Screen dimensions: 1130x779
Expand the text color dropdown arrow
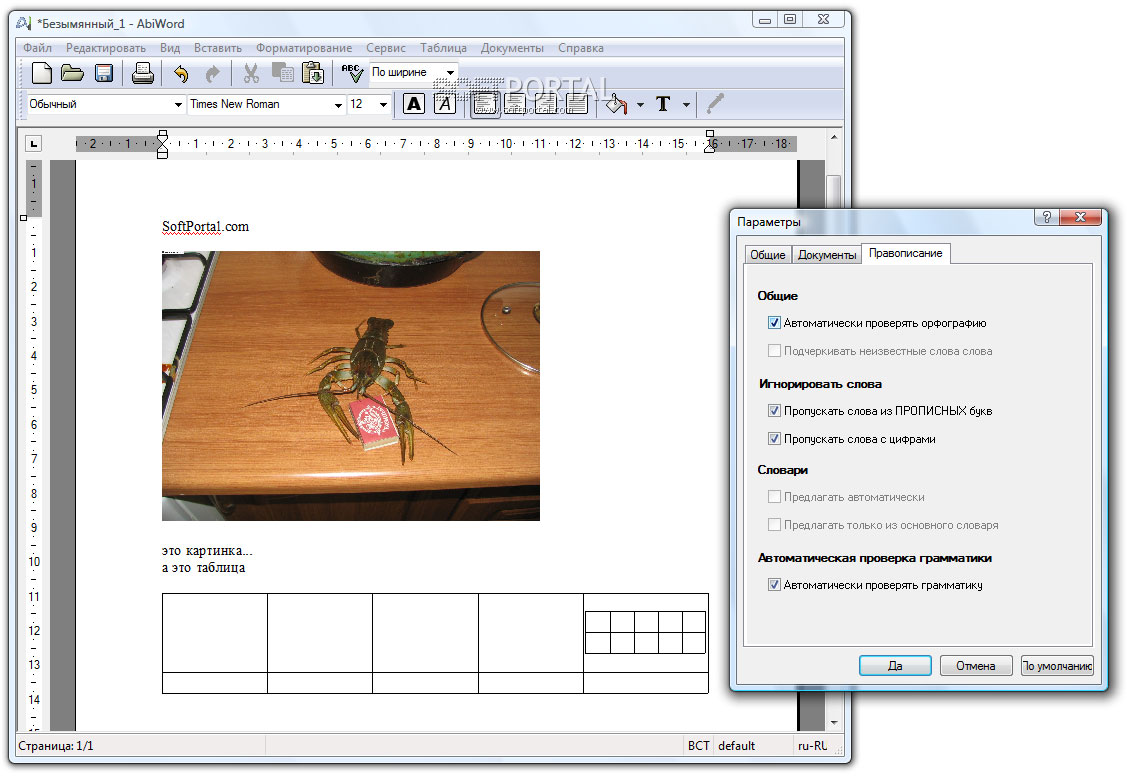click(x=686, y=105)
